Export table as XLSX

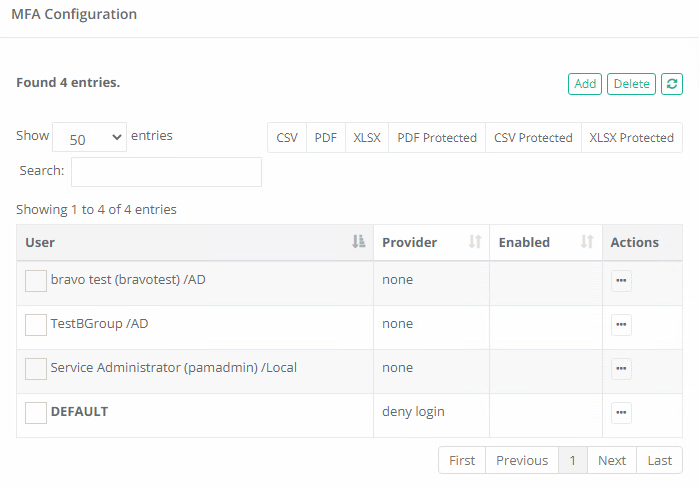coord(367,138)
